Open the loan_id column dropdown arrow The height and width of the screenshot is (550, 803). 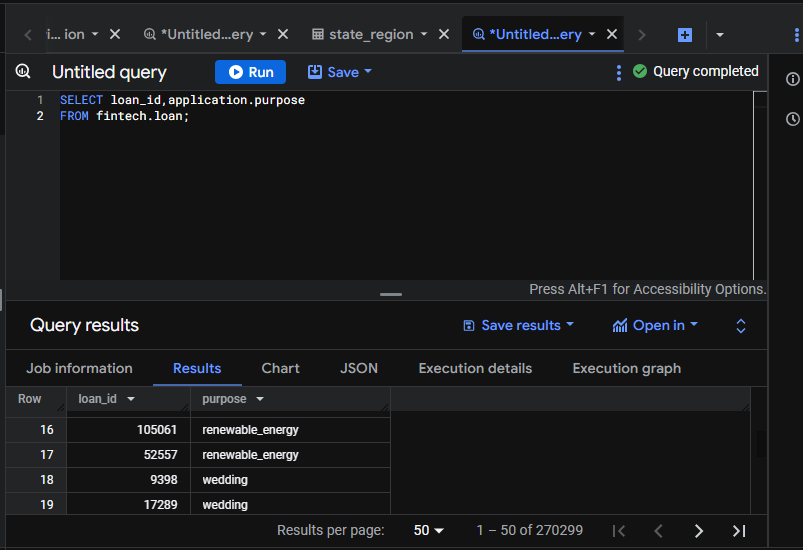pos(131,399)
